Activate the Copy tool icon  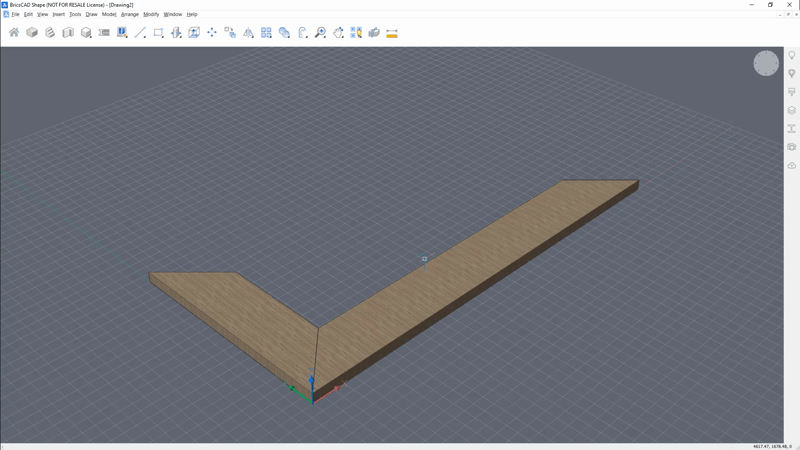pyautogui.click(x=230, y=33)
